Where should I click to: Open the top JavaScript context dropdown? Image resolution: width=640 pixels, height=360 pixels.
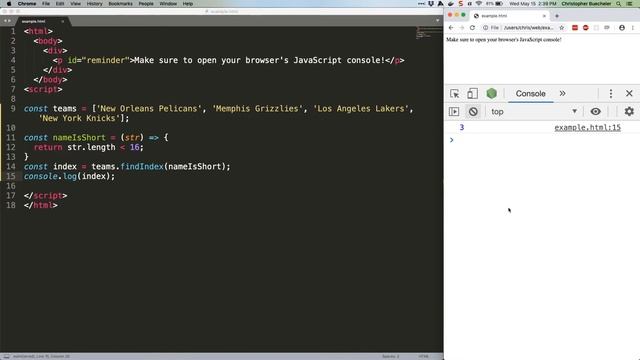click(534, 111)
